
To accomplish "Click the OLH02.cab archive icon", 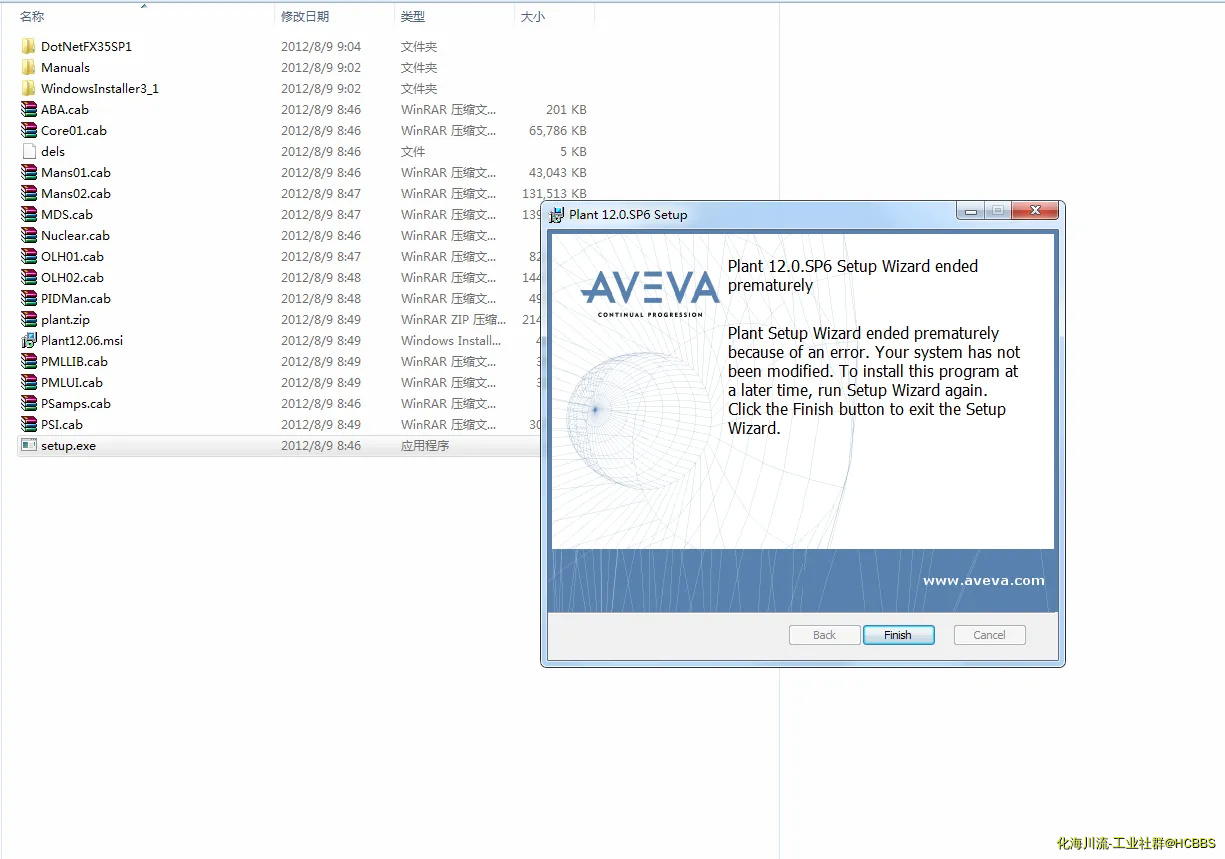I will coord(28,277).
